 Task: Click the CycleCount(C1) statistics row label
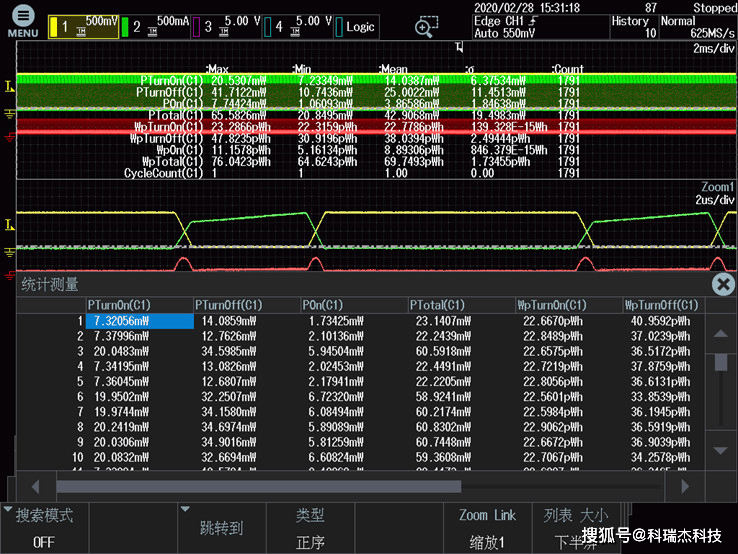pos(163,173)
